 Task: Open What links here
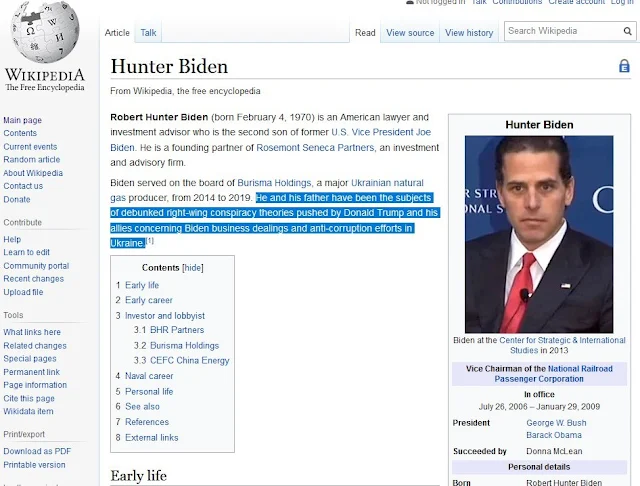click(x=32, y=332)
